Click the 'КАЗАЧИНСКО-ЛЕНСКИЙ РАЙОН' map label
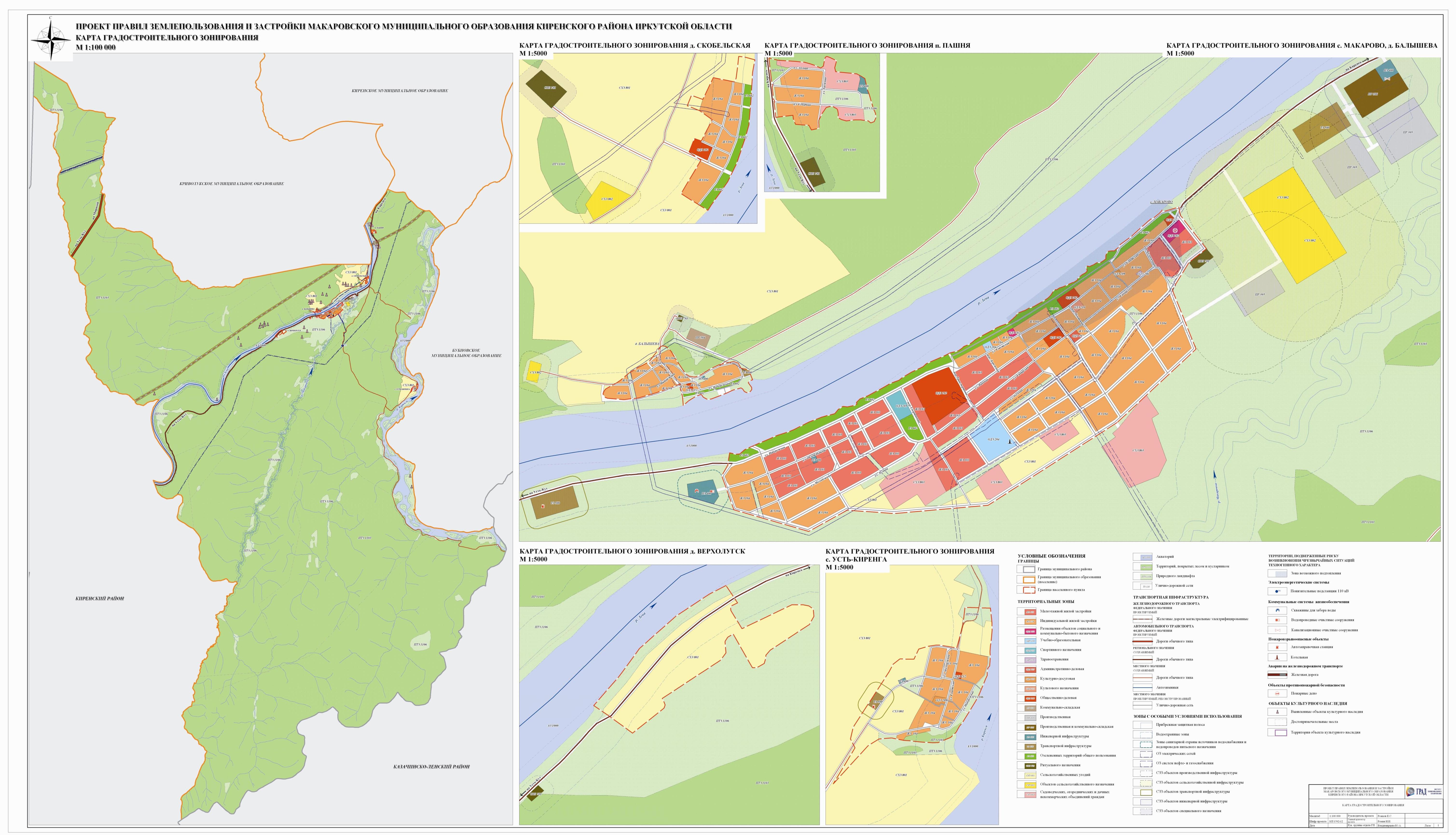Image resolution: width=1456 pixels, height=835 pixels. pos(431,767)
